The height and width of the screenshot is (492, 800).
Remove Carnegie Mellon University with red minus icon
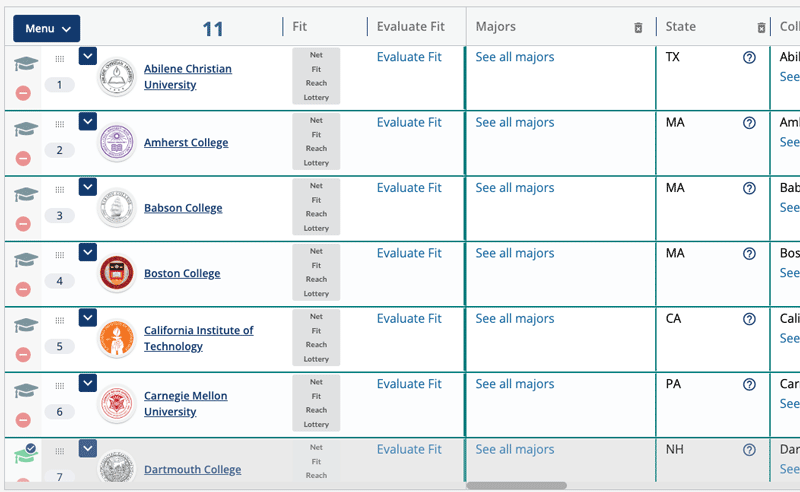pos(23,420)
